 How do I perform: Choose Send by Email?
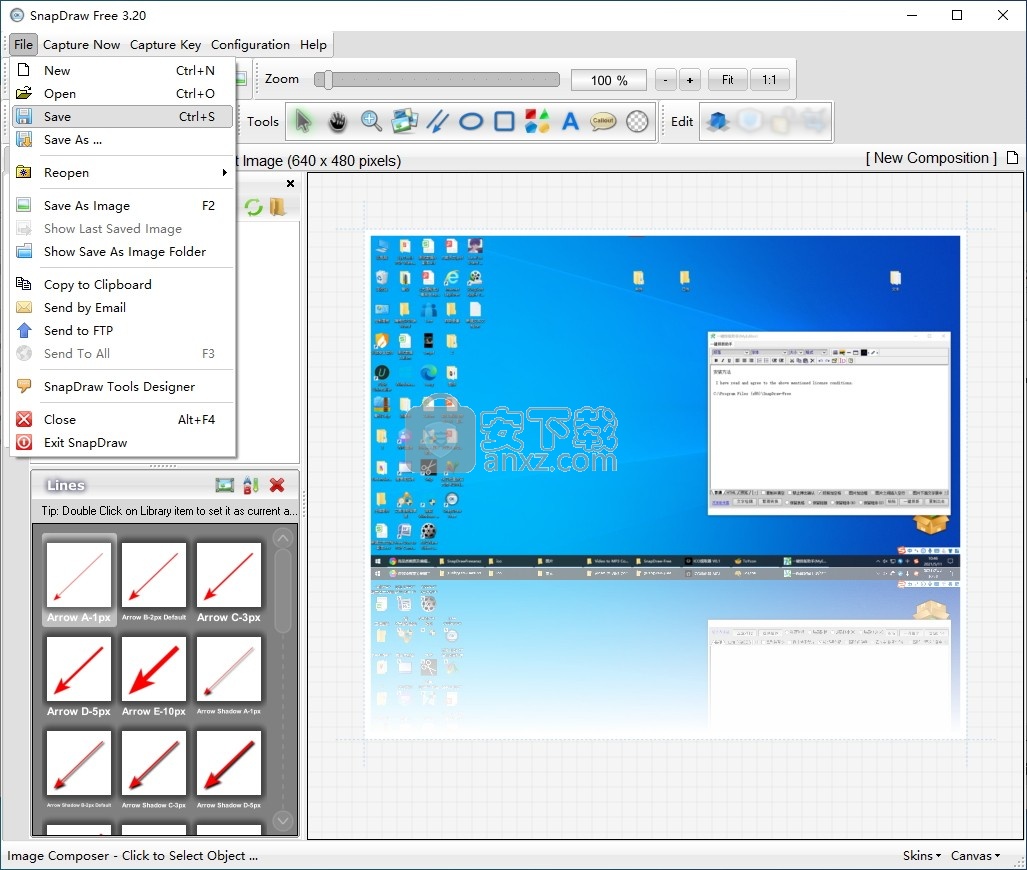click(x=122, y=307)
